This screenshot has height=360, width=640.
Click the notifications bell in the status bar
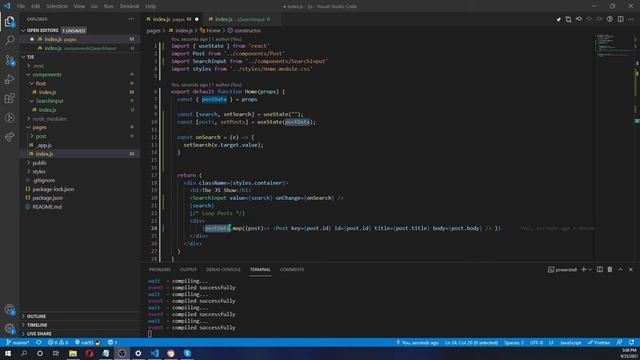coord(631,342)
